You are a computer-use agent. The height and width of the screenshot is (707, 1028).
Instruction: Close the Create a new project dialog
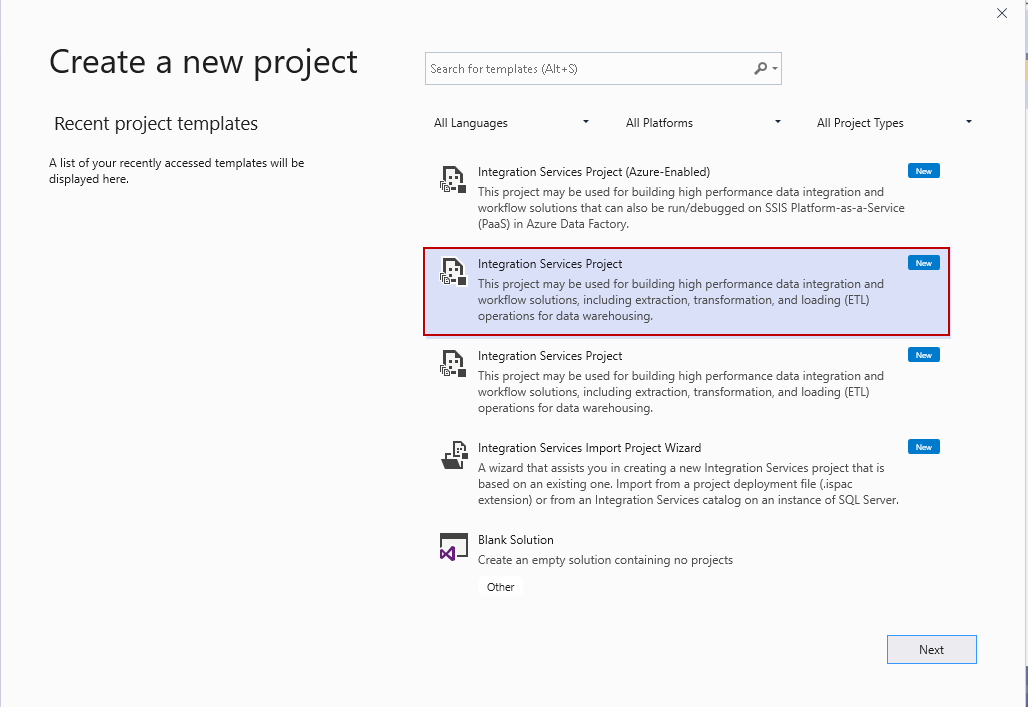pos(1002,13)
